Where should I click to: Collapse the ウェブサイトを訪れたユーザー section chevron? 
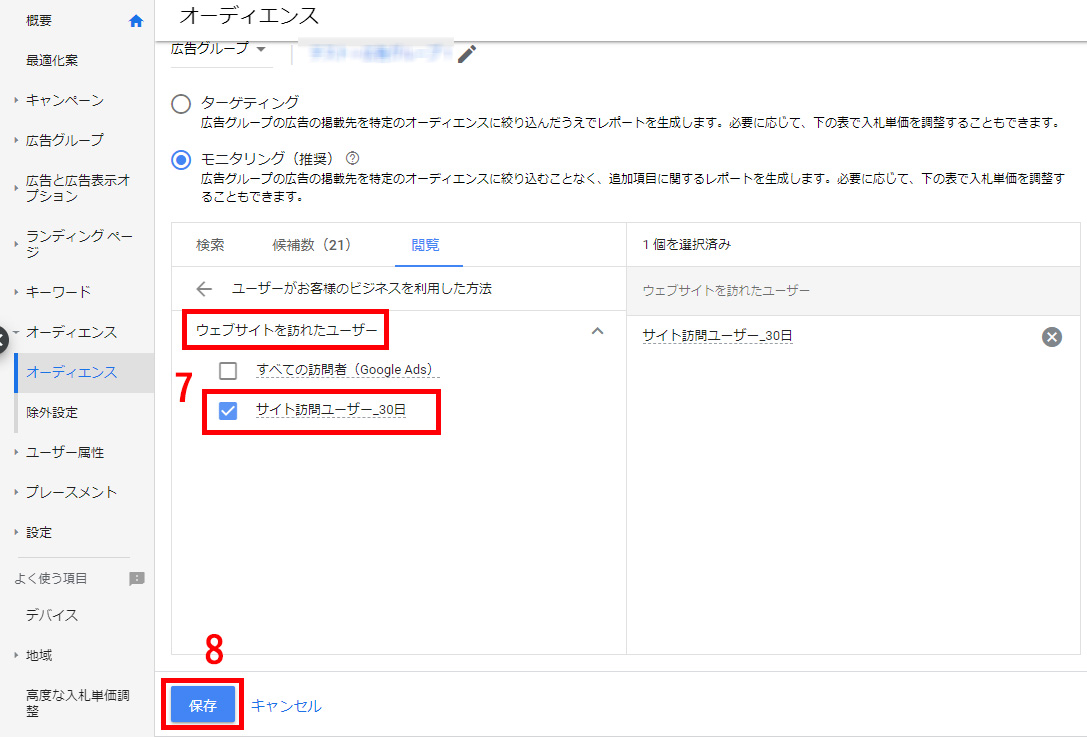point(598,331)
